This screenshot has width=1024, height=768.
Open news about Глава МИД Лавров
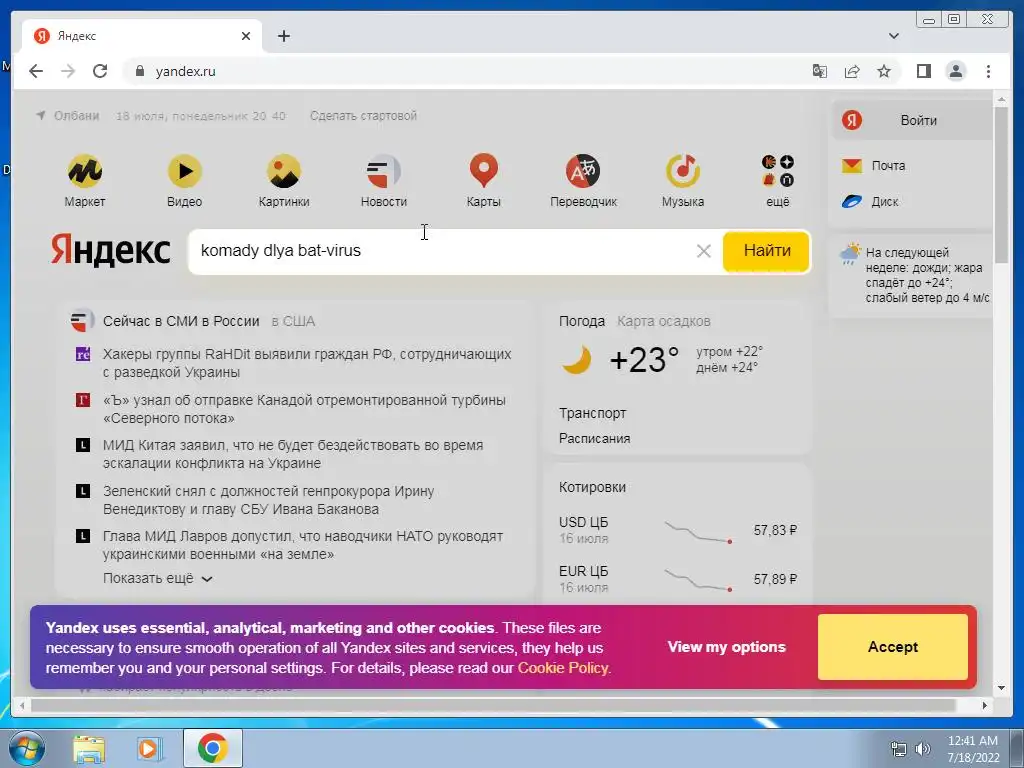303,545
